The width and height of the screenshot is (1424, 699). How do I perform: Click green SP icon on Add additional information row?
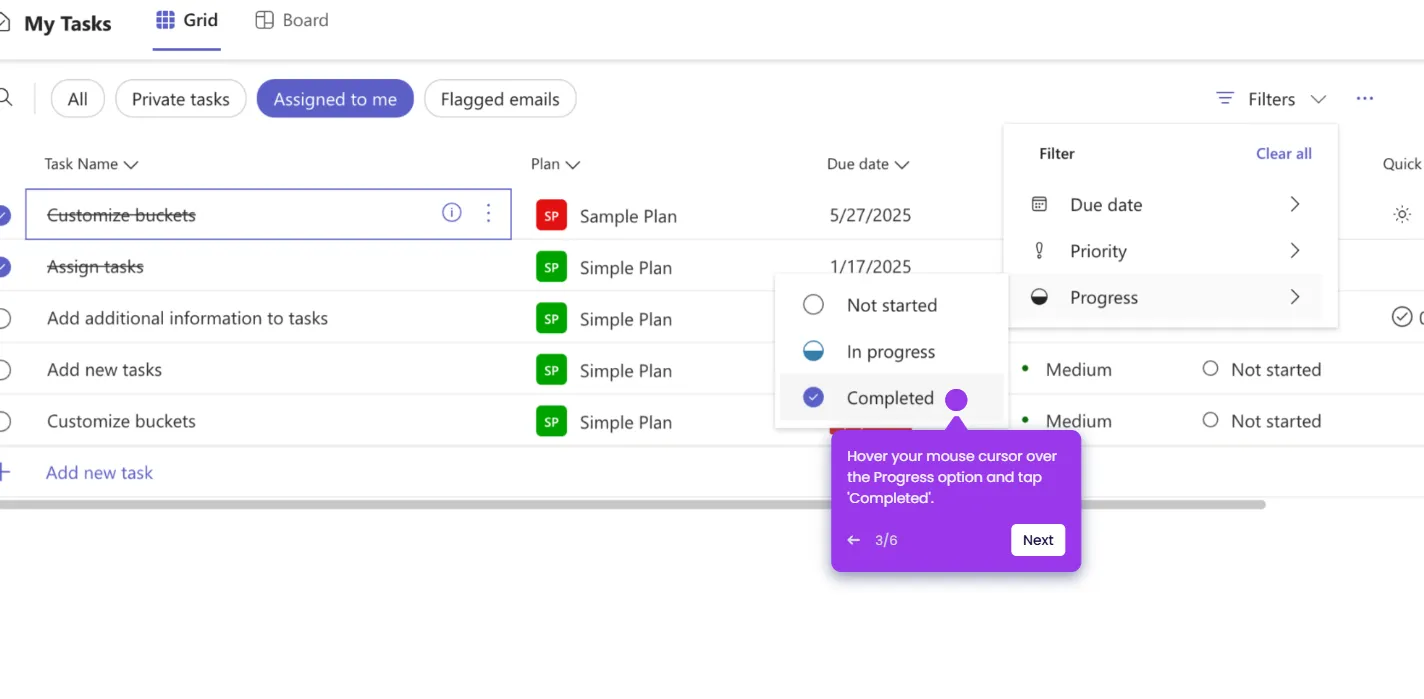point(551,318)
